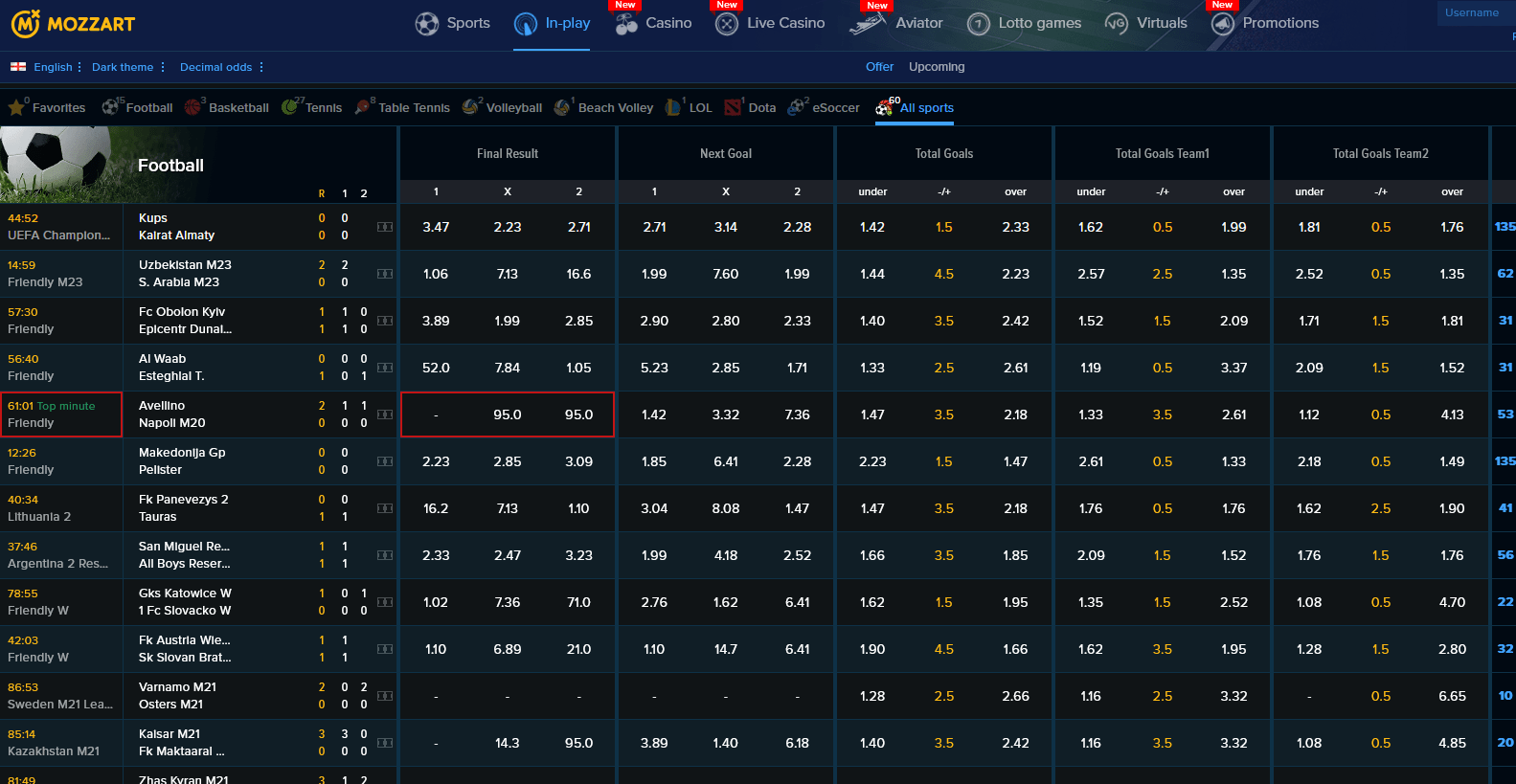
Task: Open the Decimal odds format dropdown
Action: tap(222, 67)
